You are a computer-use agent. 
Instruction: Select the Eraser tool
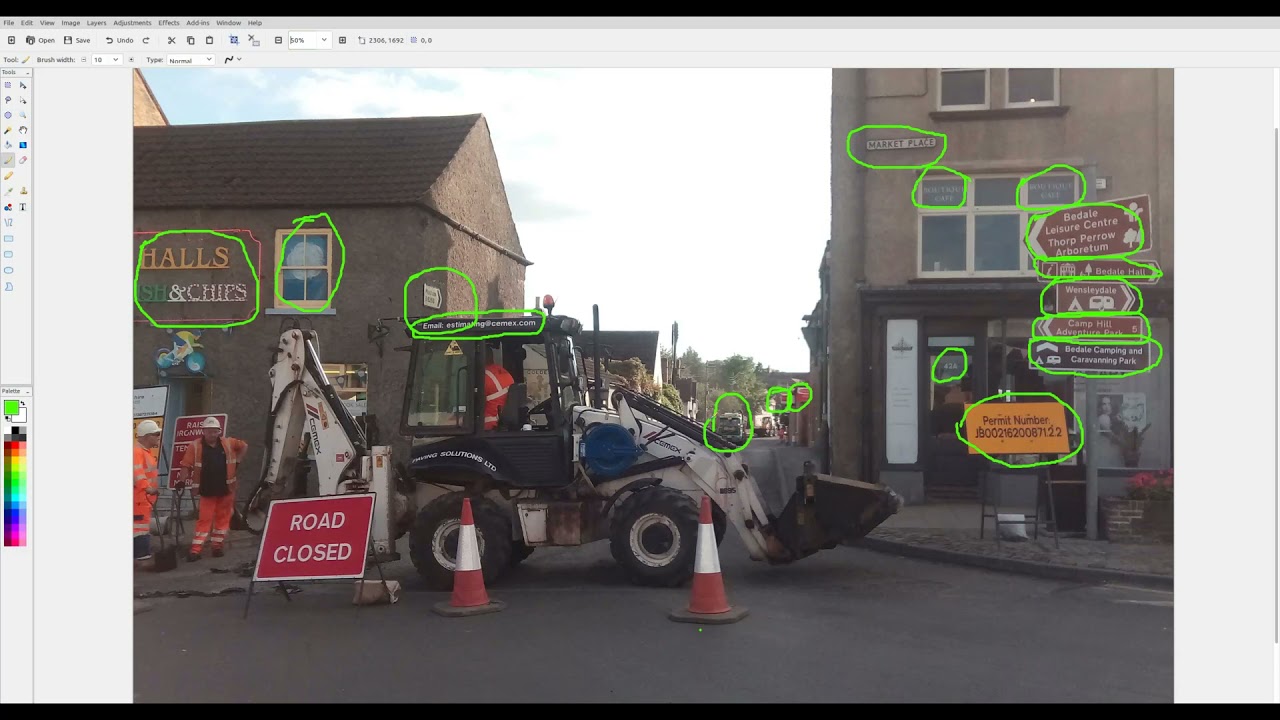coord(23,160)
